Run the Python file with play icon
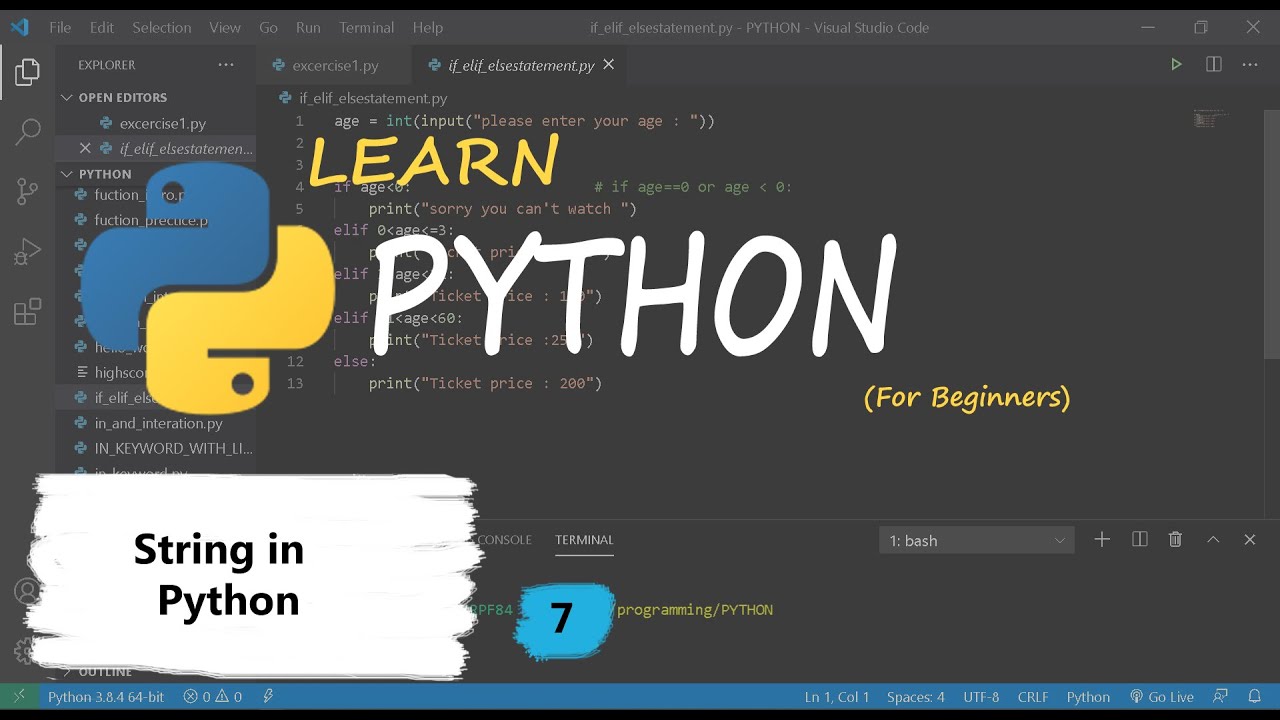This screenshot has width=1280, height=720. coord(1176,64)
